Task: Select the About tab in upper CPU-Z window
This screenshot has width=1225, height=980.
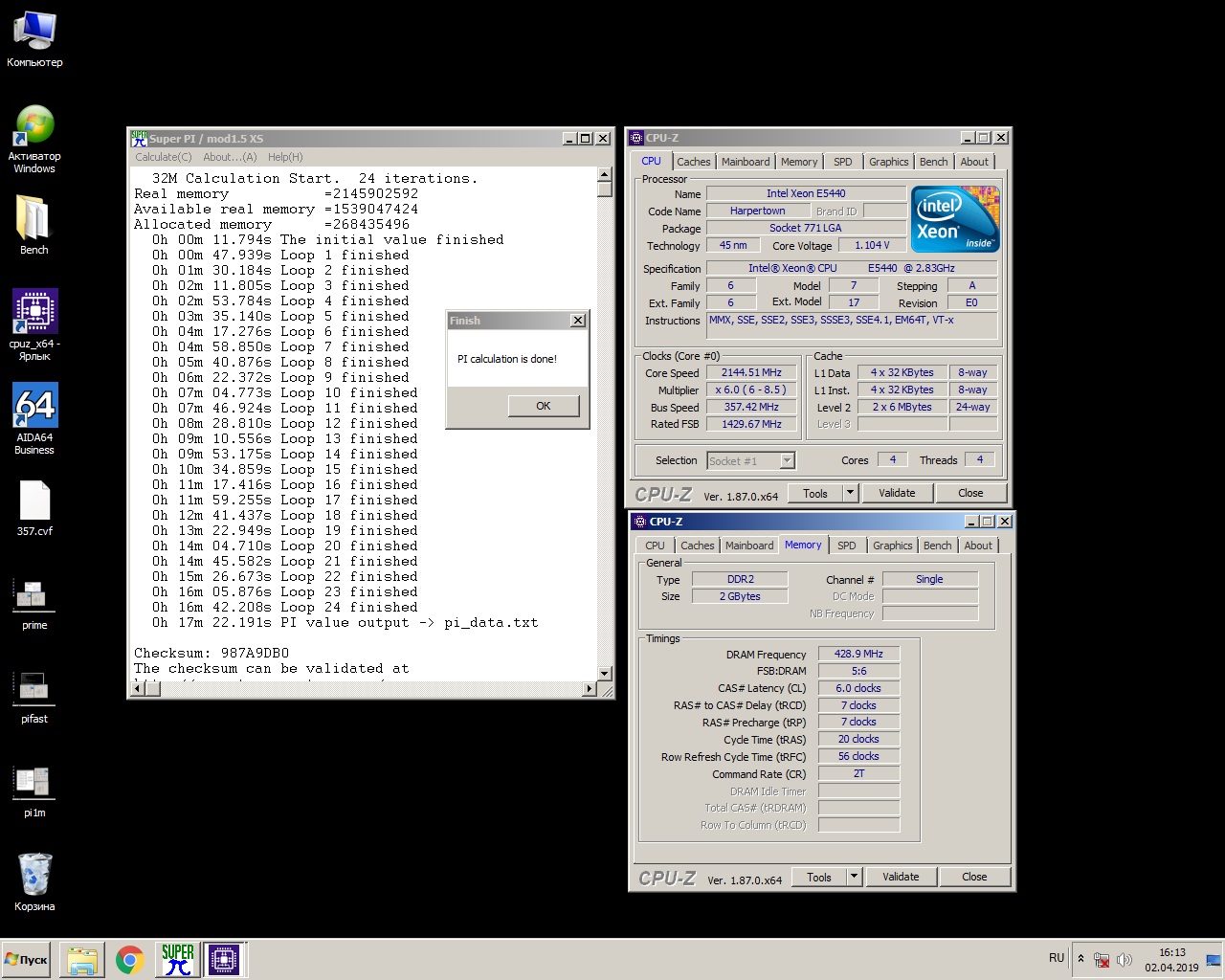Action: pyautogui.click(x=974, y=162)
